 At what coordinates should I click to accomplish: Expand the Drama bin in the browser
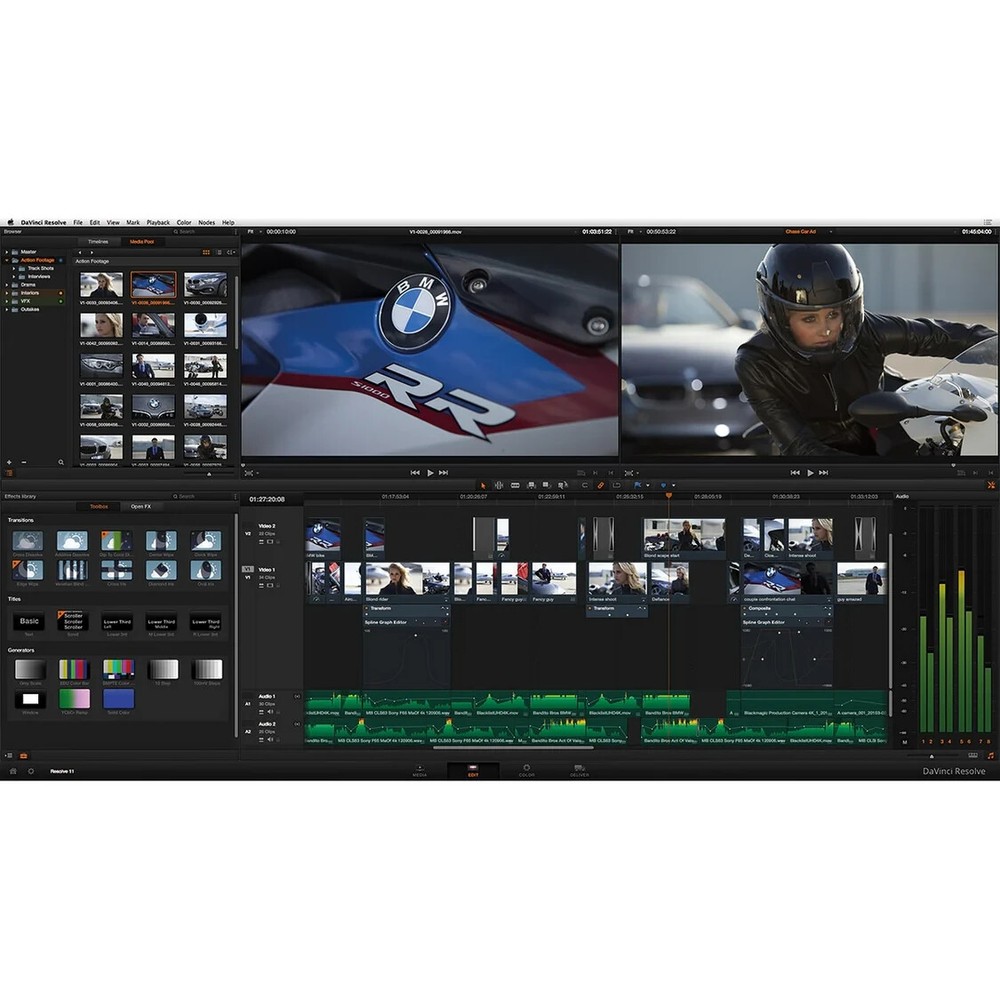click(x=6, y=285)
